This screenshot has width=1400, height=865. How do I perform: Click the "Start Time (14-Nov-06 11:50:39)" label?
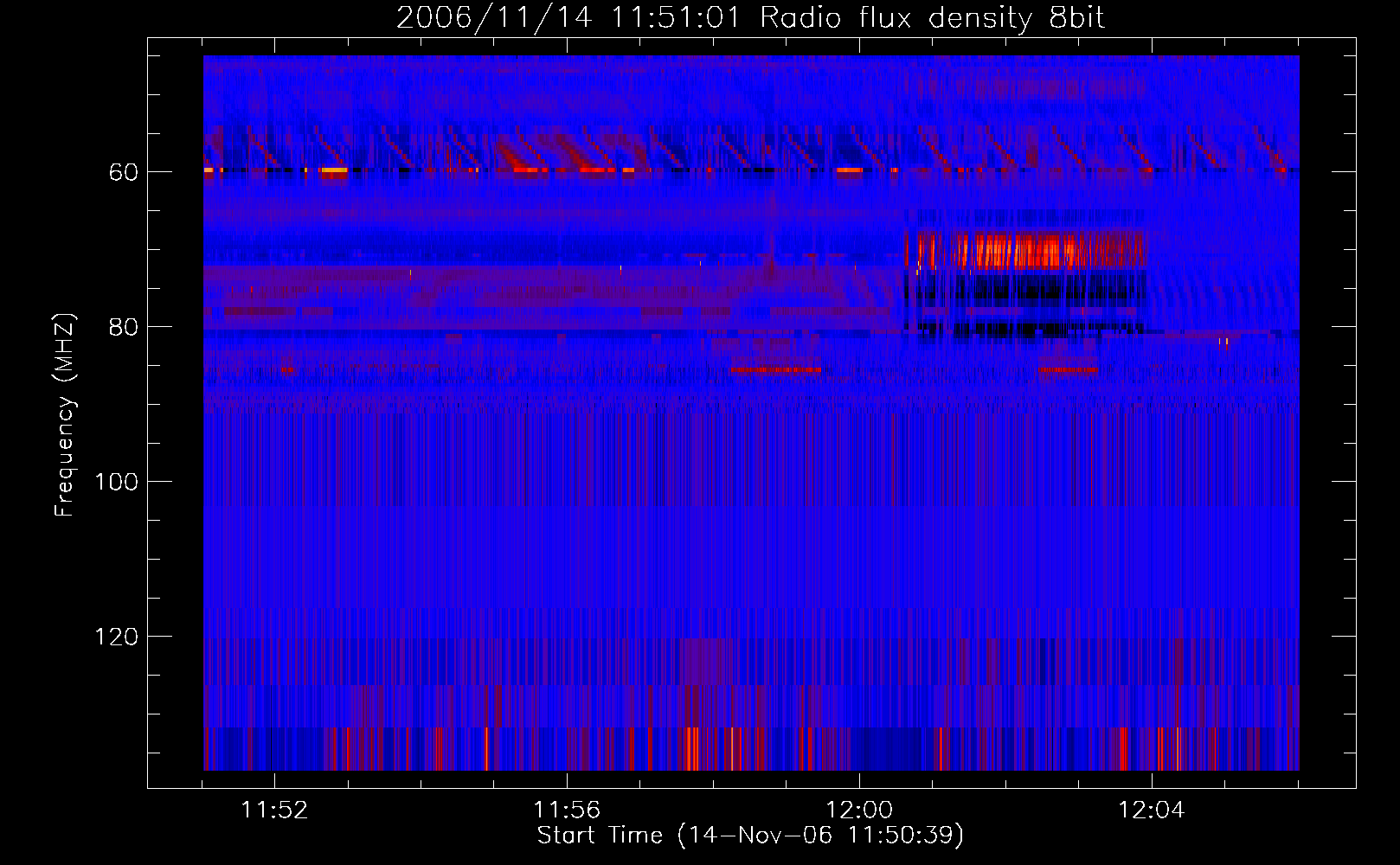point(750,836)
